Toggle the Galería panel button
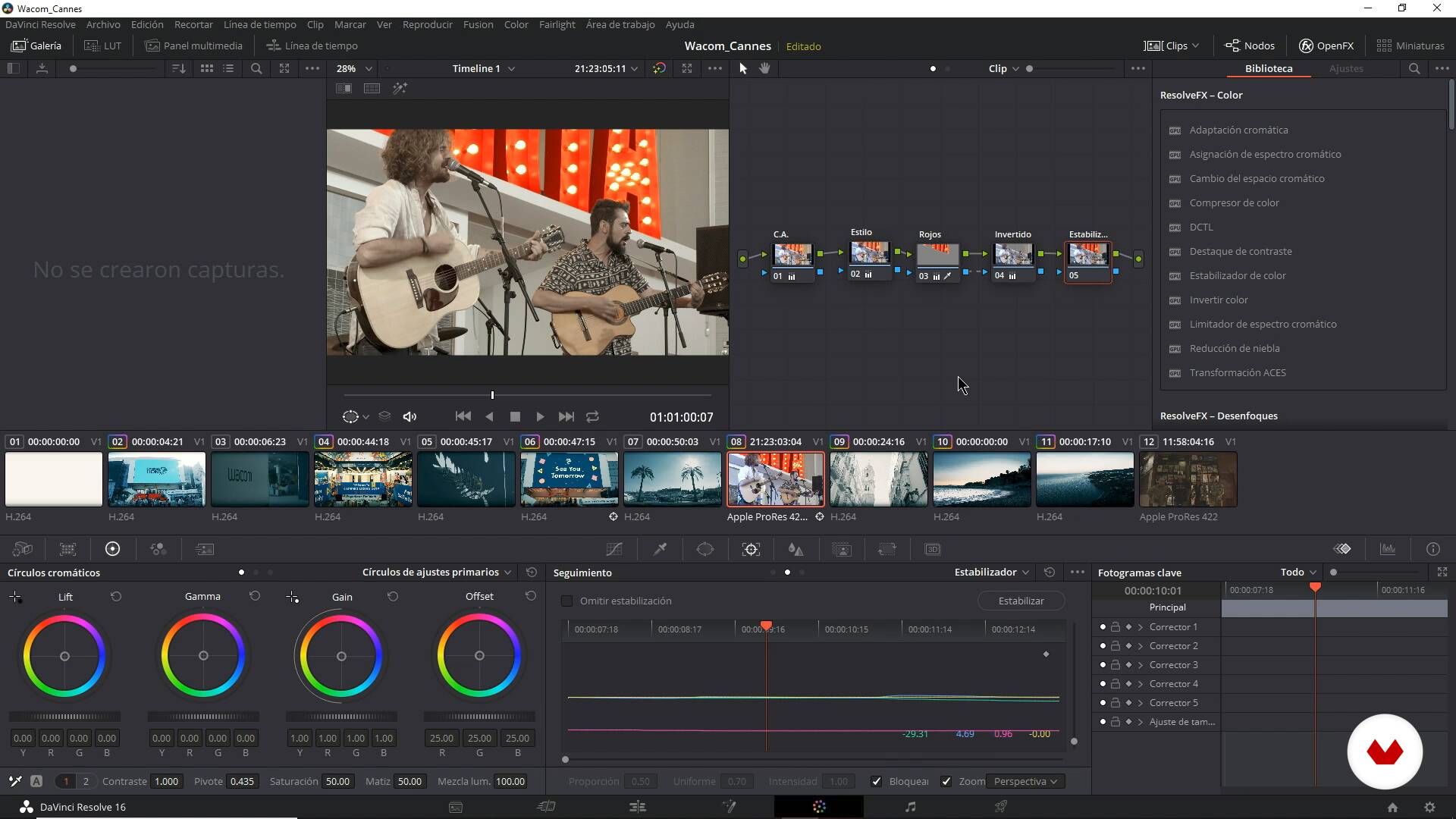The width and height of the screenshot is (1456, 819). click(36, 45)
